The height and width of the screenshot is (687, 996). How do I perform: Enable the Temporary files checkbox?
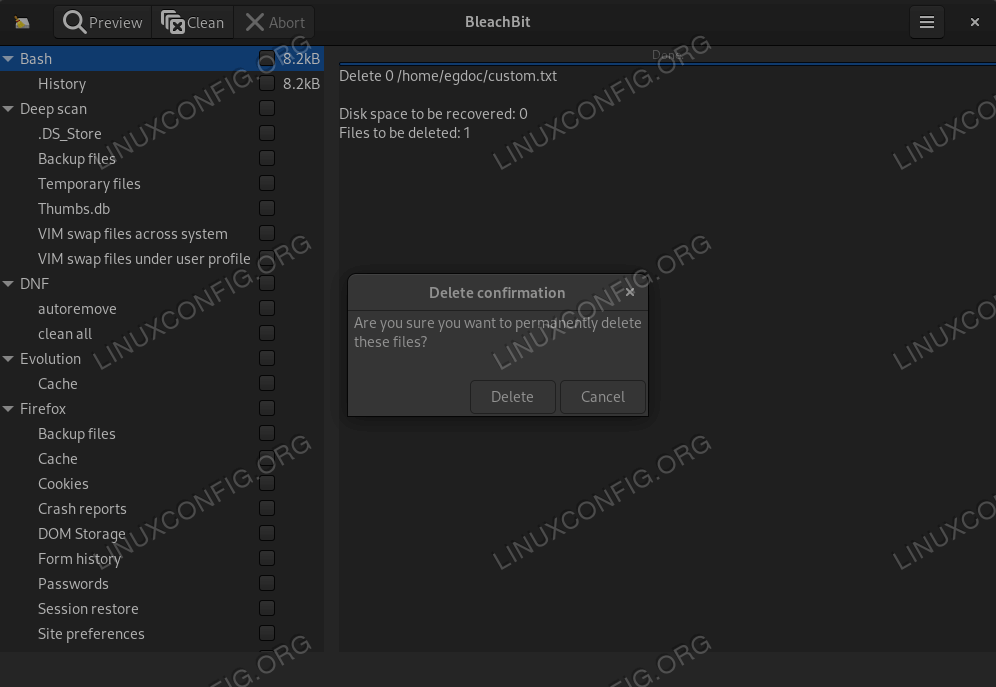click(x=267, y=183)
